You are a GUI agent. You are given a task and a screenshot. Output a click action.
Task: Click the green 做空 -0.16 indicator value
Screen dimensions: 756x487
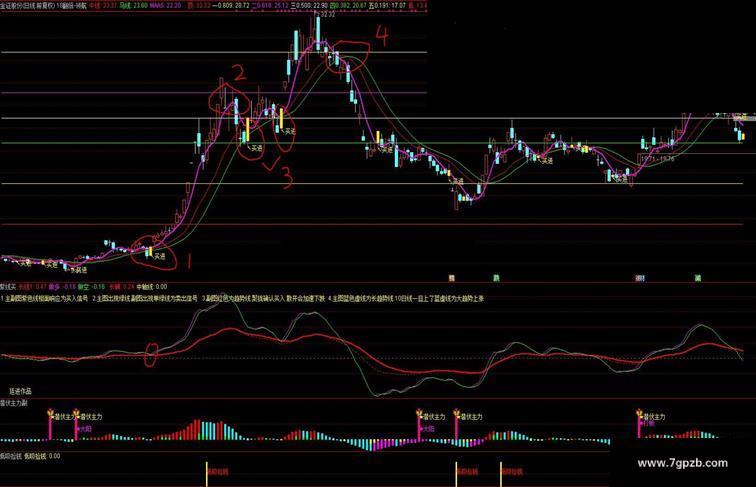point(91,286)
